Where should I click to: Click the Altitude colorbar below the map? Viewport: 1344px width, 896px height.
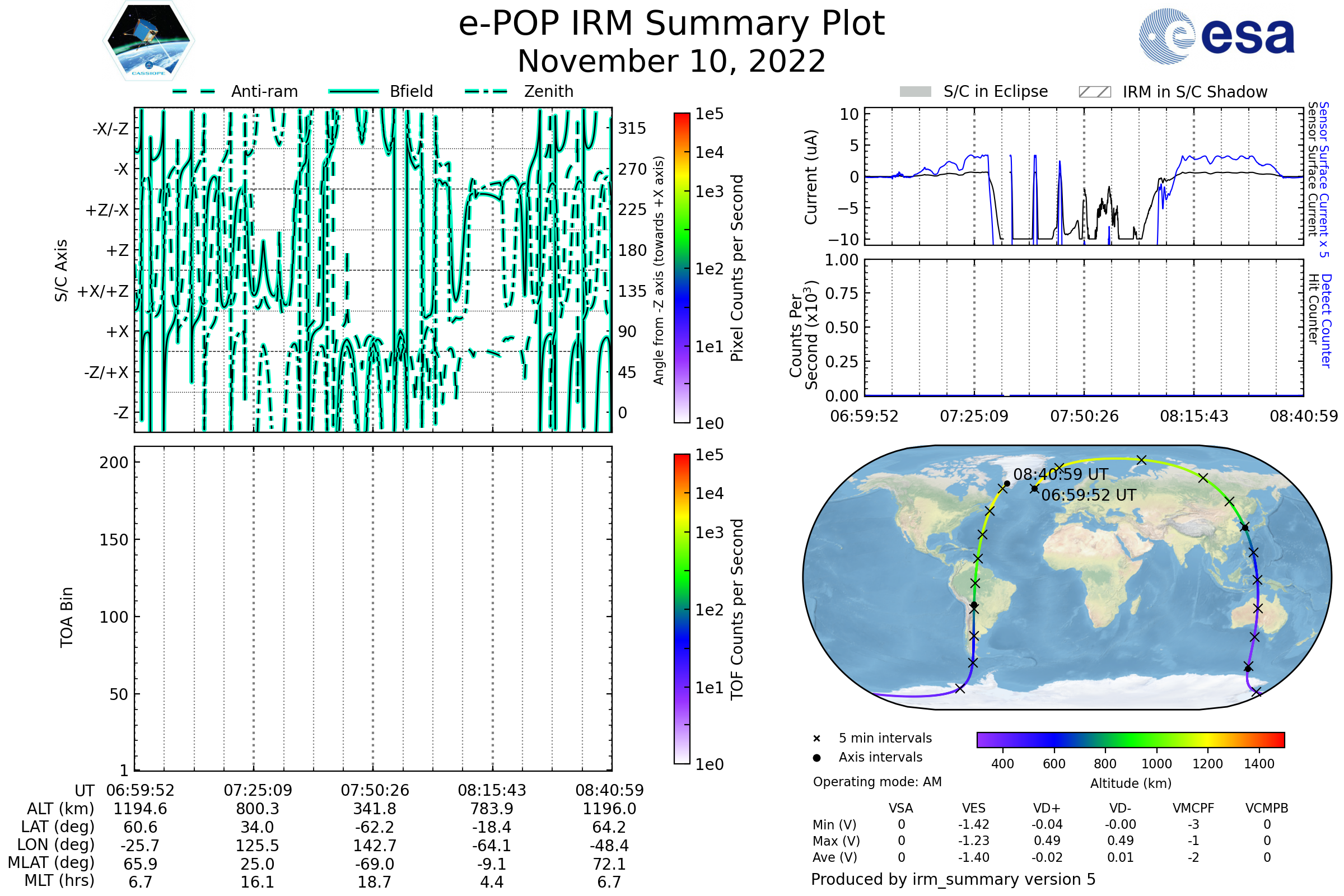[1130, 739]
